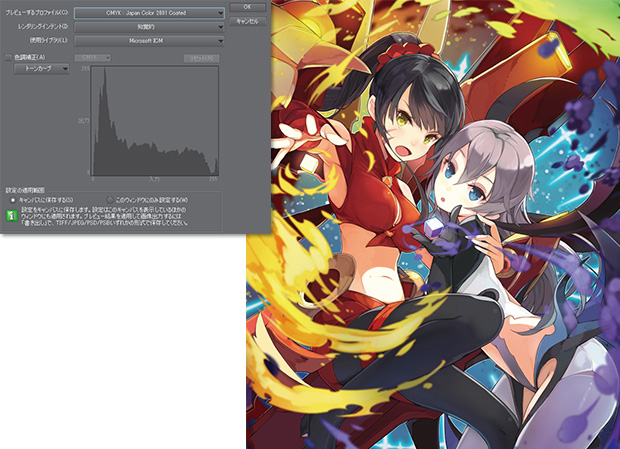Click the 設定の適用範囲 group heading
The width and height of the screenshot is (620, 449).
25,190
